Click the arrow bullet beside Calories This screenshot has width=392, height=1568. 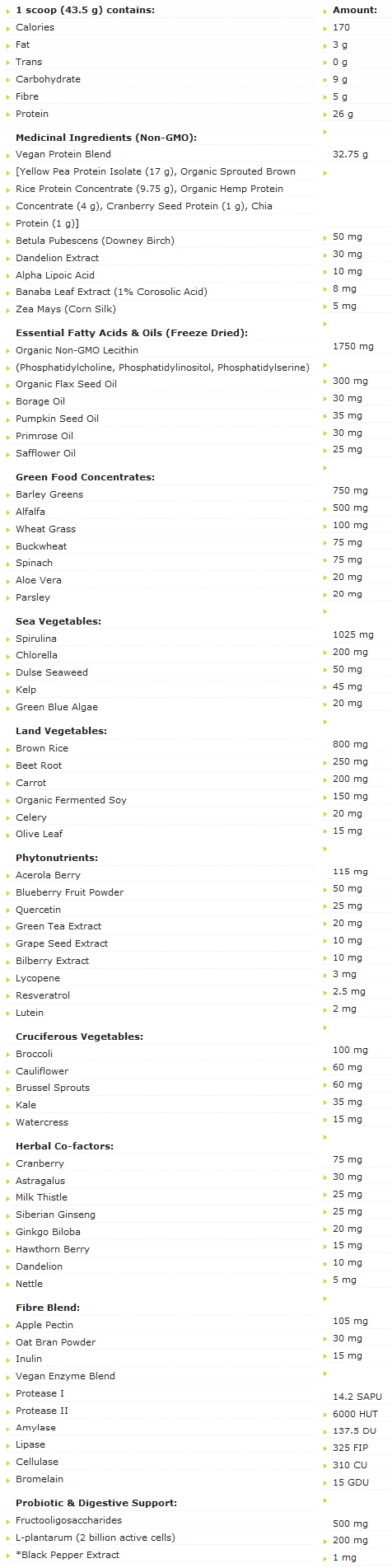[x=7, y=29]
